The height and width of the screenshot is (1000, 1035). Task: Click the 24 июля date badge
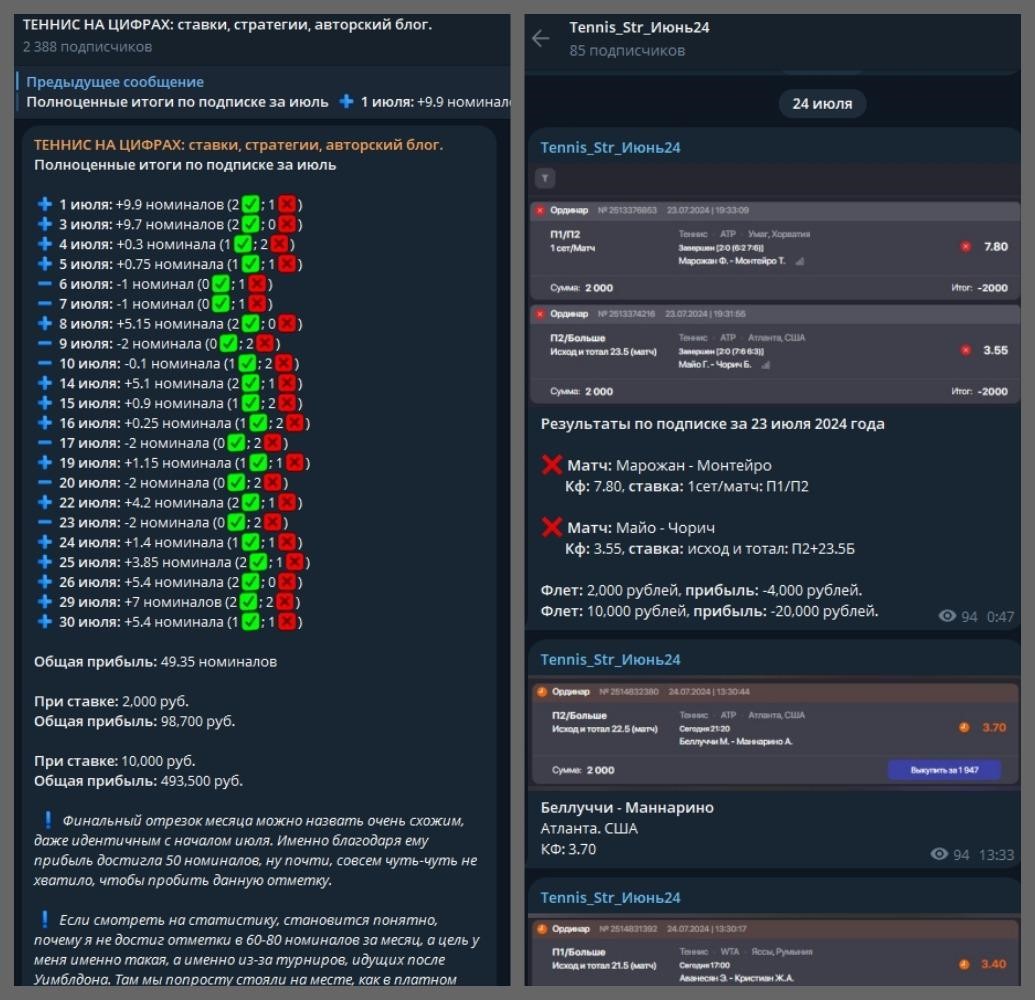tap(822, 103)
